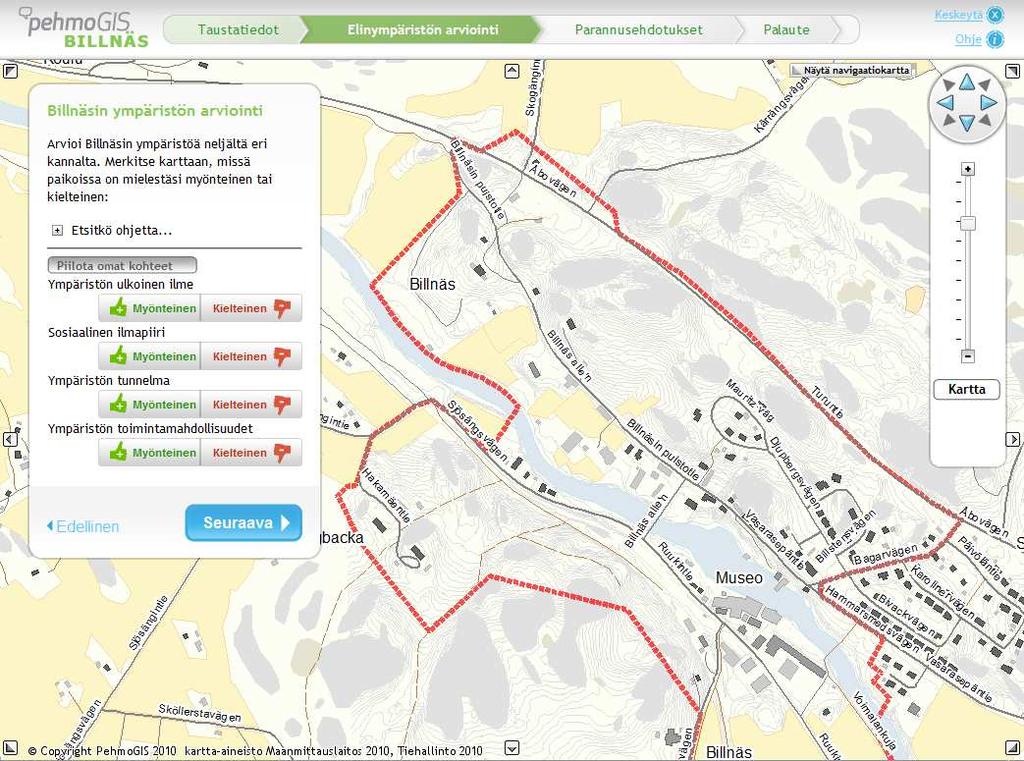This screenshot has width=1024, height=761.
Task: Click the Spsängsvägen road label
Action: click(x=477, y=430)
